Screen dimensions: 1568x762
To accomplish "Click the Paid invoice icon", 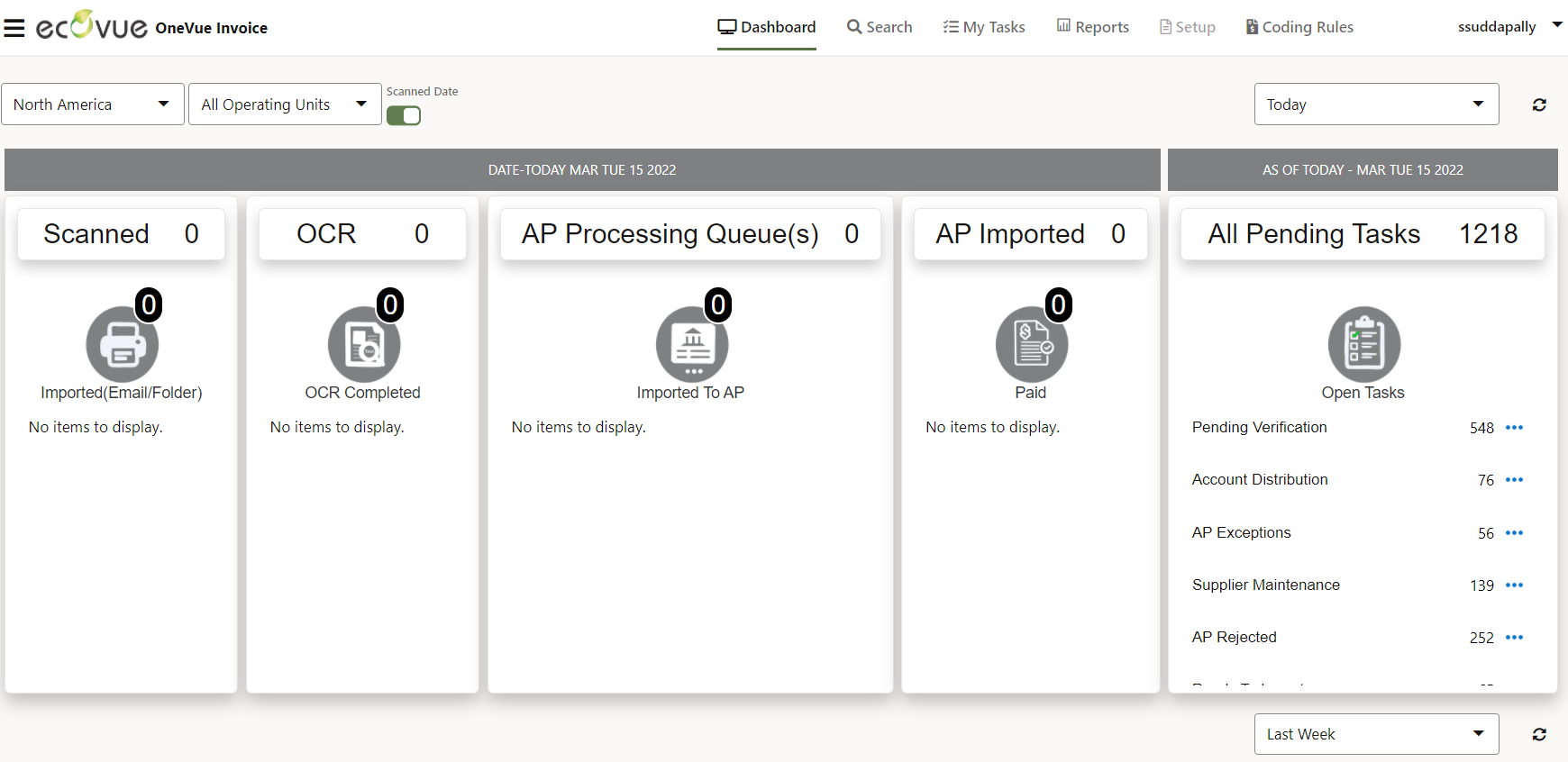I will click(x=1031, y=345).
